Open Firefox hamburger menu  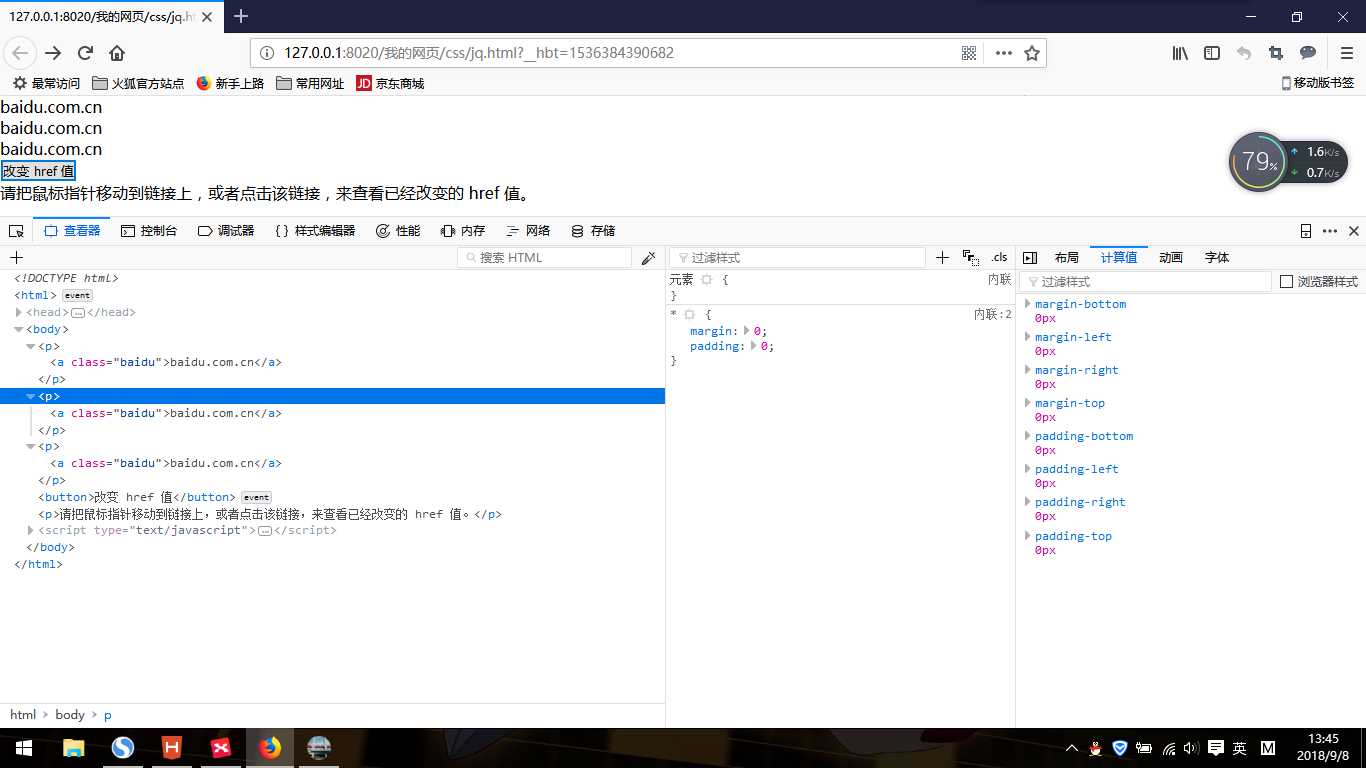tap(1347, 53)
